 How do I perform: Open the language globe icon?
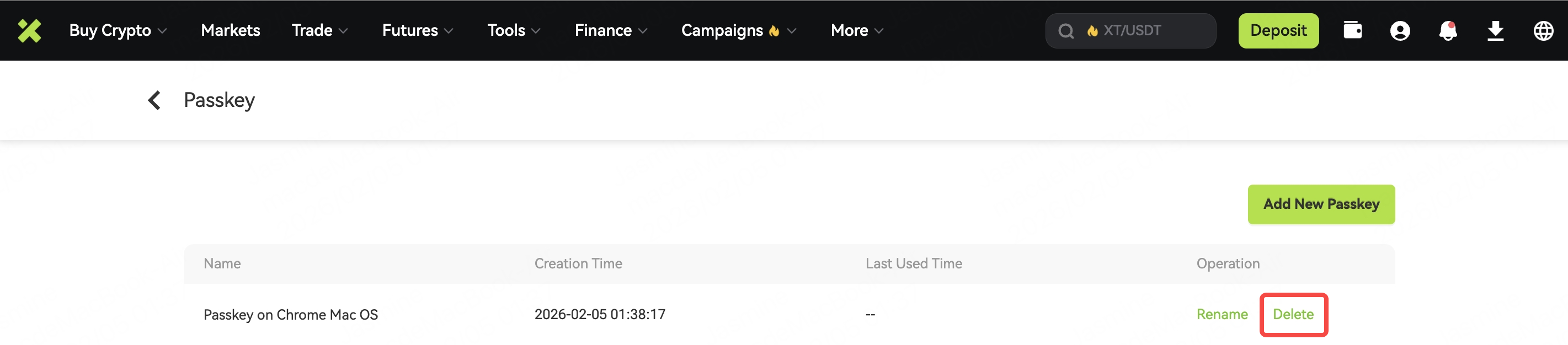(1543, 30)
